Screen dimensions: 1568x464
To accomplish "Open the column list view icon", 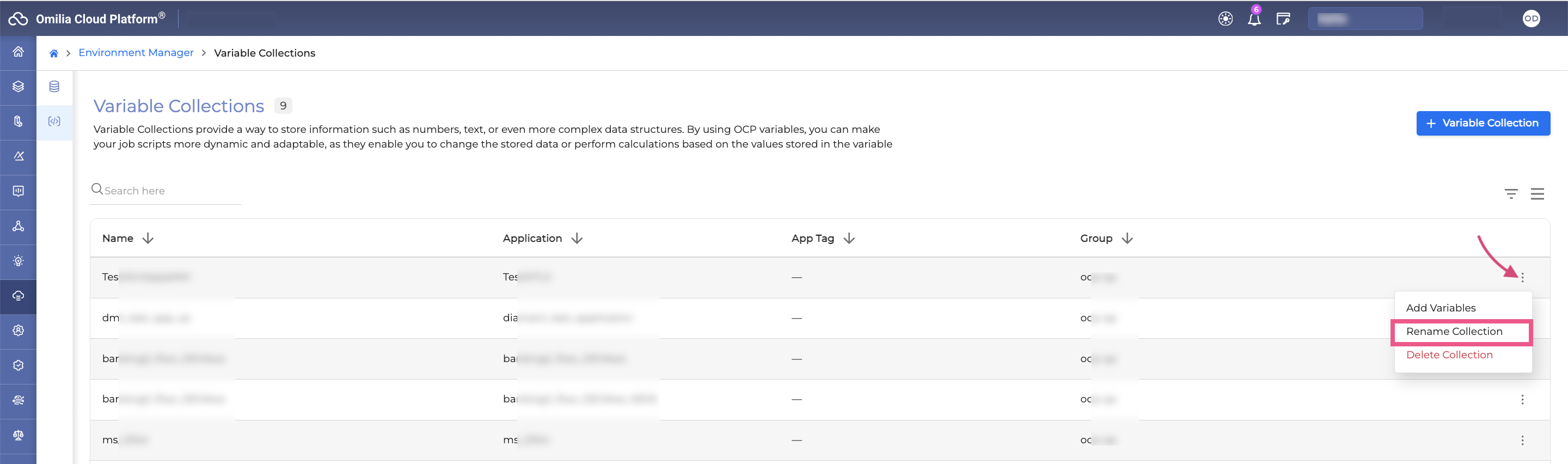I will pos(1537,194).
